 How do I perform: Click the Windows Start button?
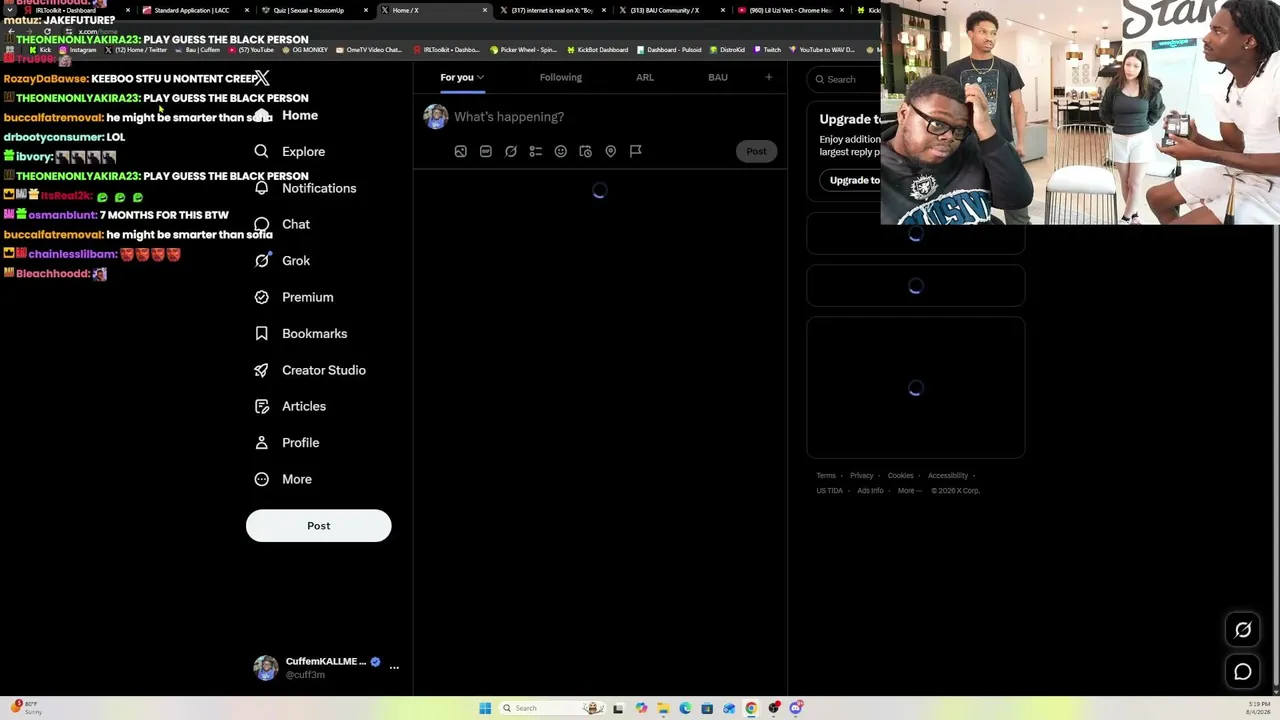485,708
